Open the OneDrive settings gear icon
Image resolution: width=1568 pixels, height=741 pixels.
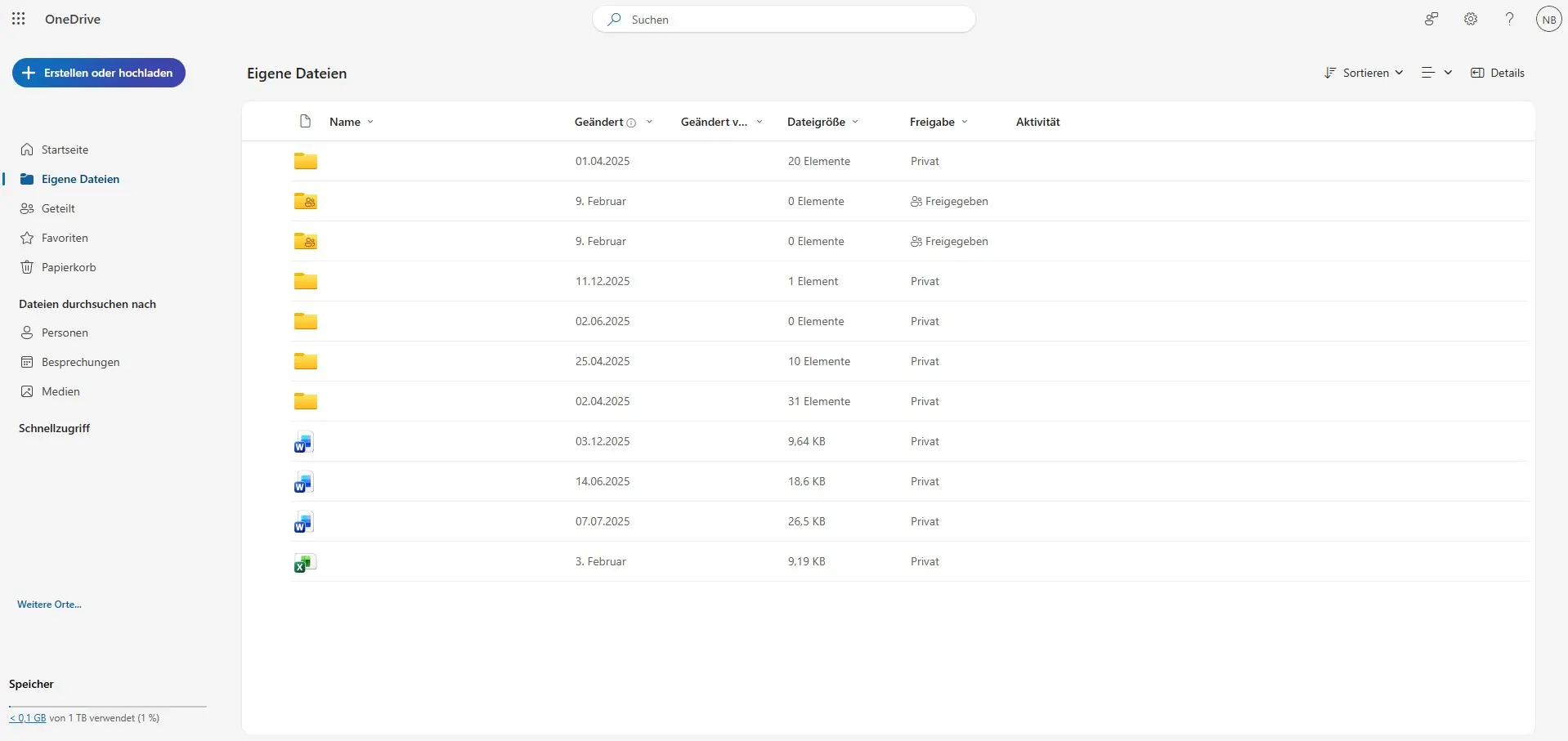coord(1470,19)
